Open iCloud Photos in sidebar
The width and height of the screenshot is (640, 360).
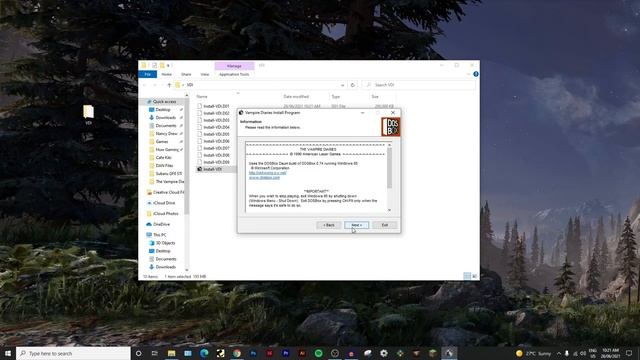click(166, 213)
